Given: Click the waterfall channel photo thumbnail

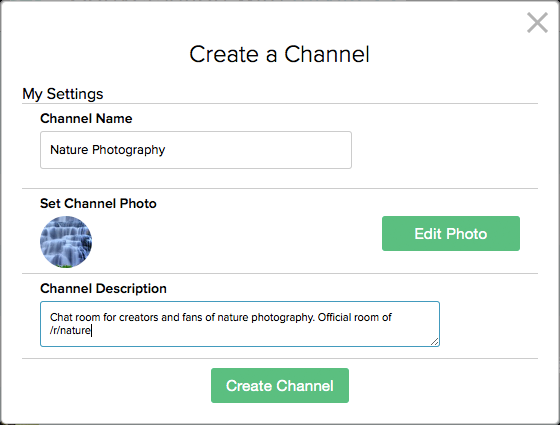Looking at the screenshot, I should 66,242.
